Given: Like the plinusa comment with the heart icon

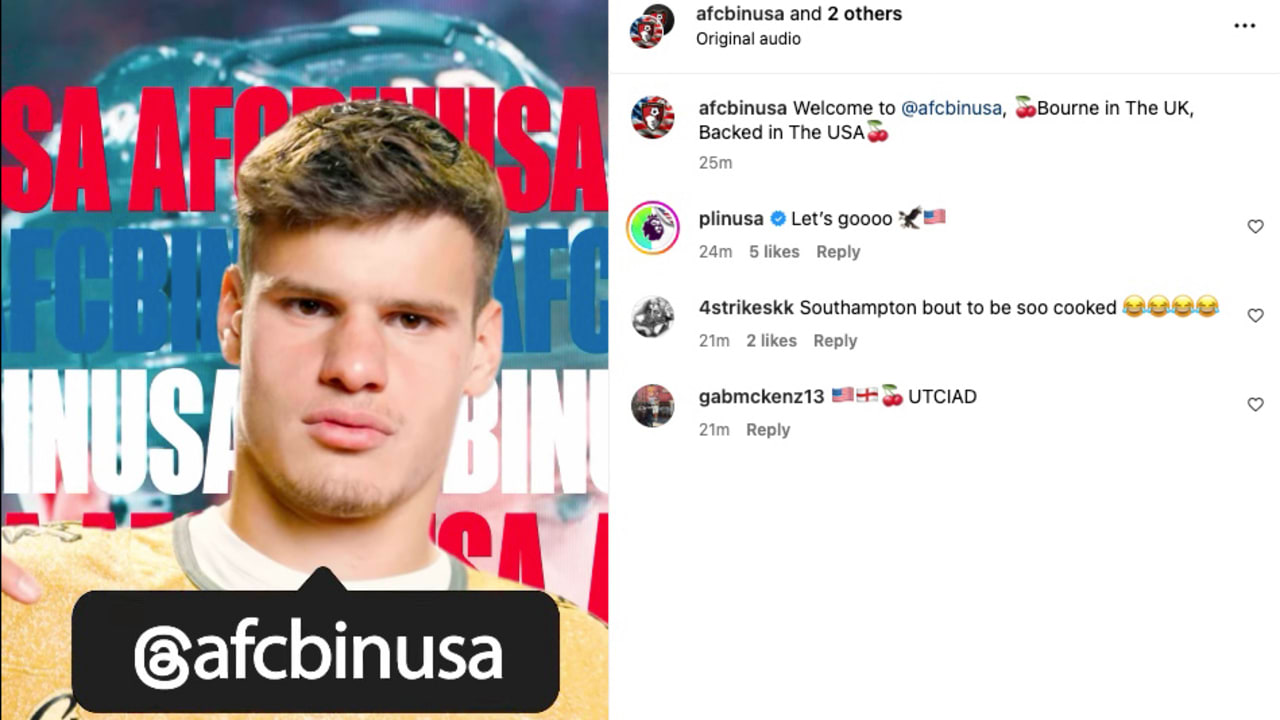Looking at the screenshot, I should coord(1255,227).
